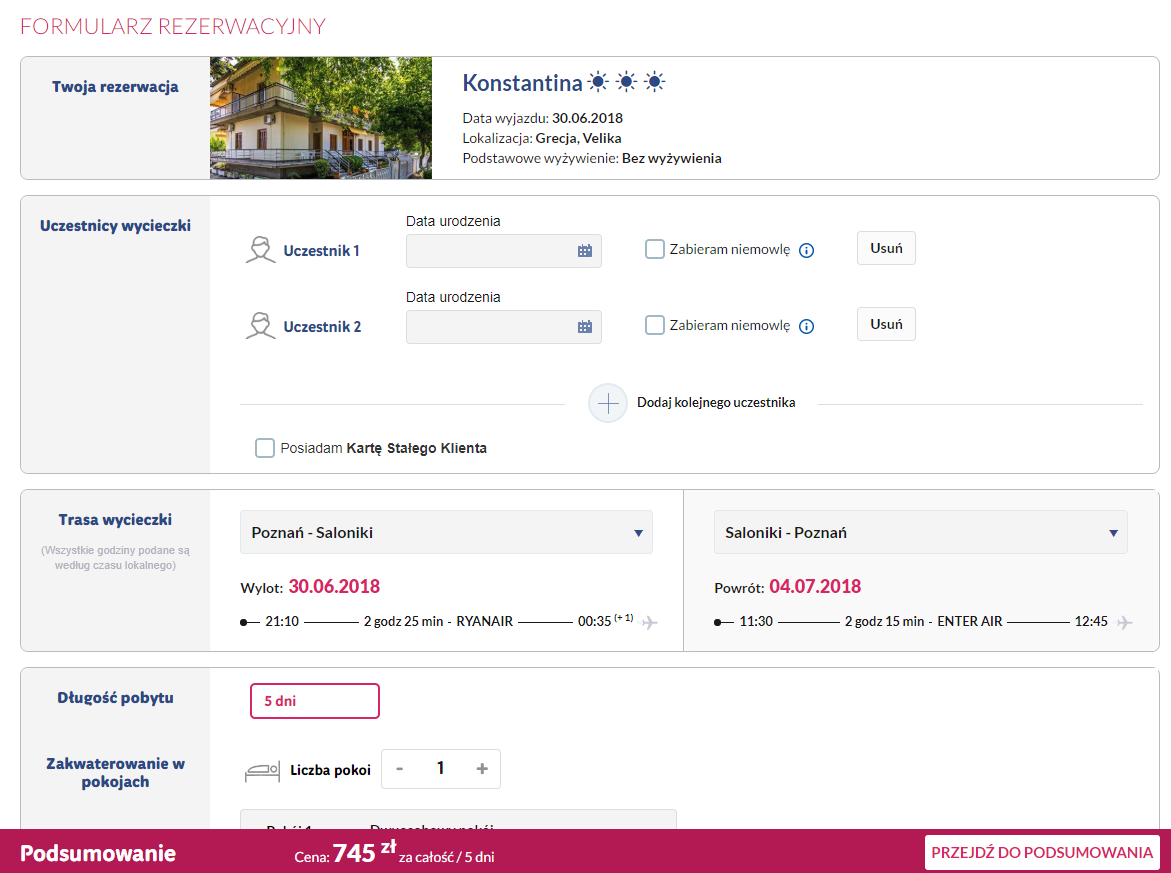Enable Posiadam Kartę Stałego Klienta checkbox

coord(264,448)
